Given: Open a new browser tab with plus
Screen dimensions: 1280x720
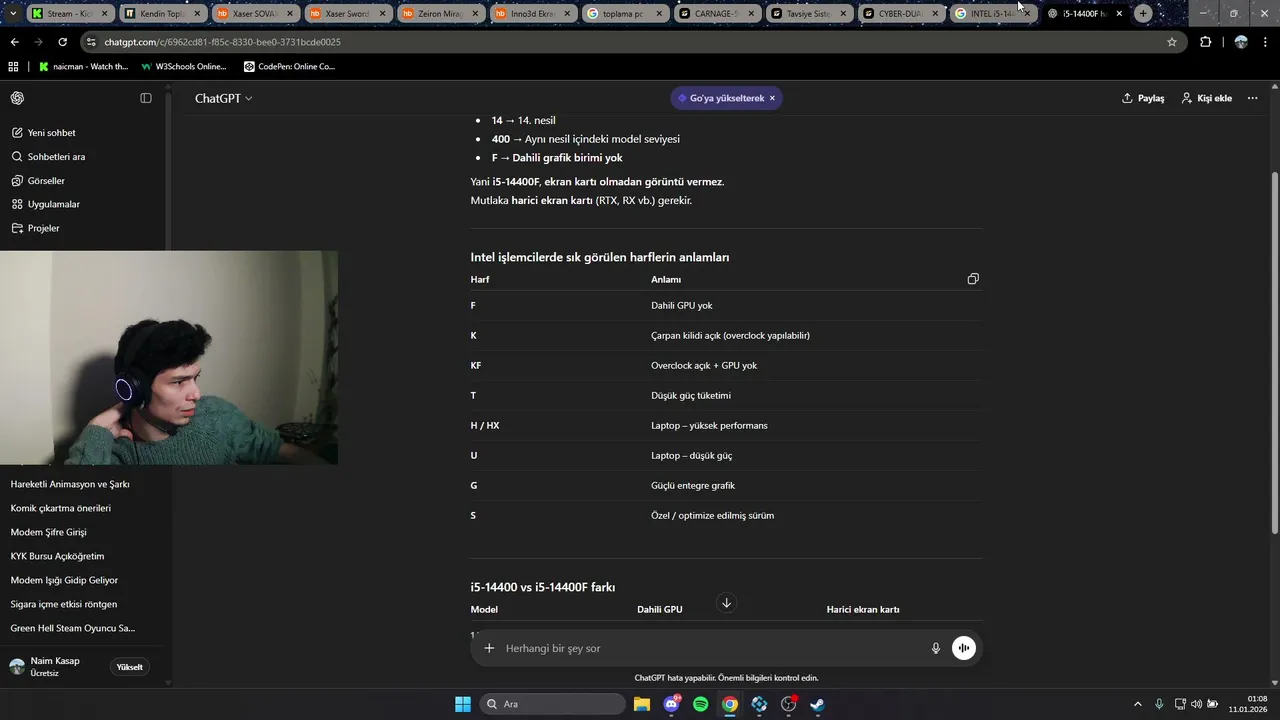Looking at the screenshot, I should point(1143,14).
